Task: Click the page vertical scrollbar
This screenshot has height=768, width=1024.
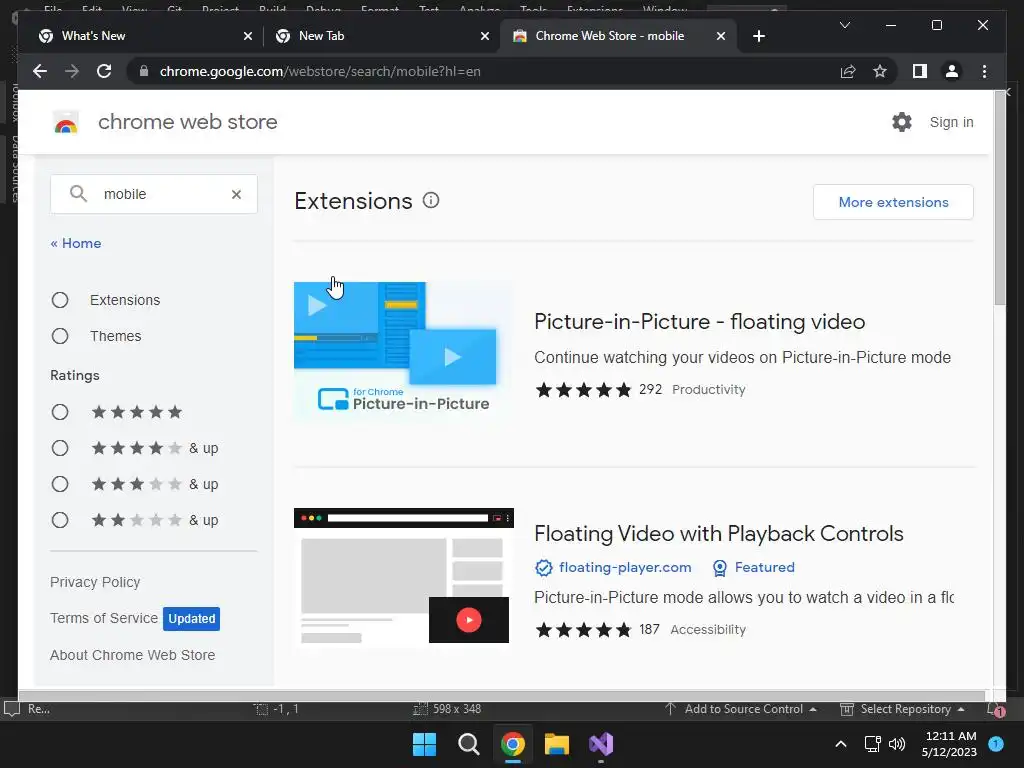Action: [999, 199]
